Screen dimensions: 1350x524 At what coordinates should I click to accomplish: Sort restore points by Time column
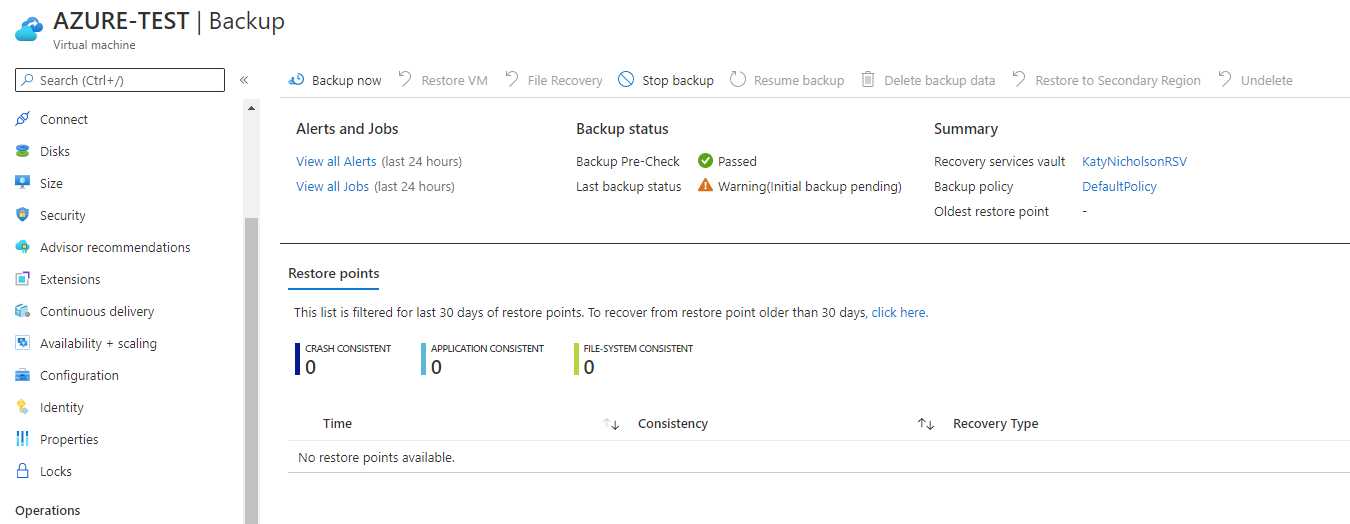(x=611, y=424)
